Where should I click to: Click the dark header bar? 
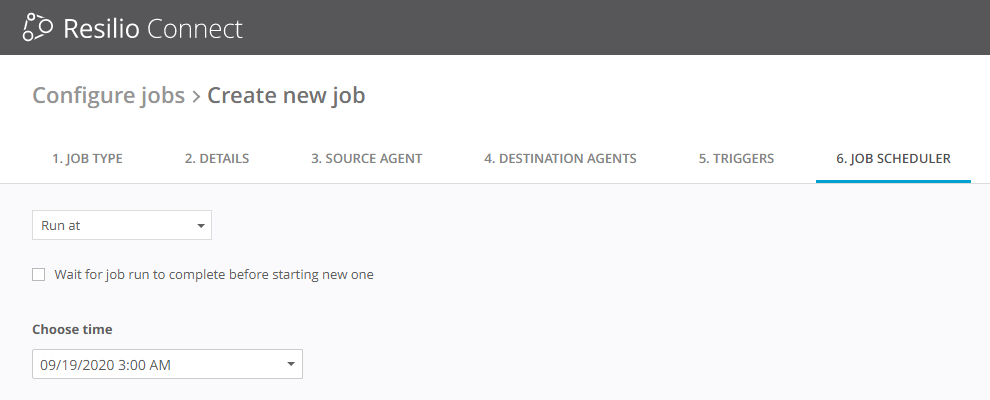pyautogui.click(x=600, y=28)
